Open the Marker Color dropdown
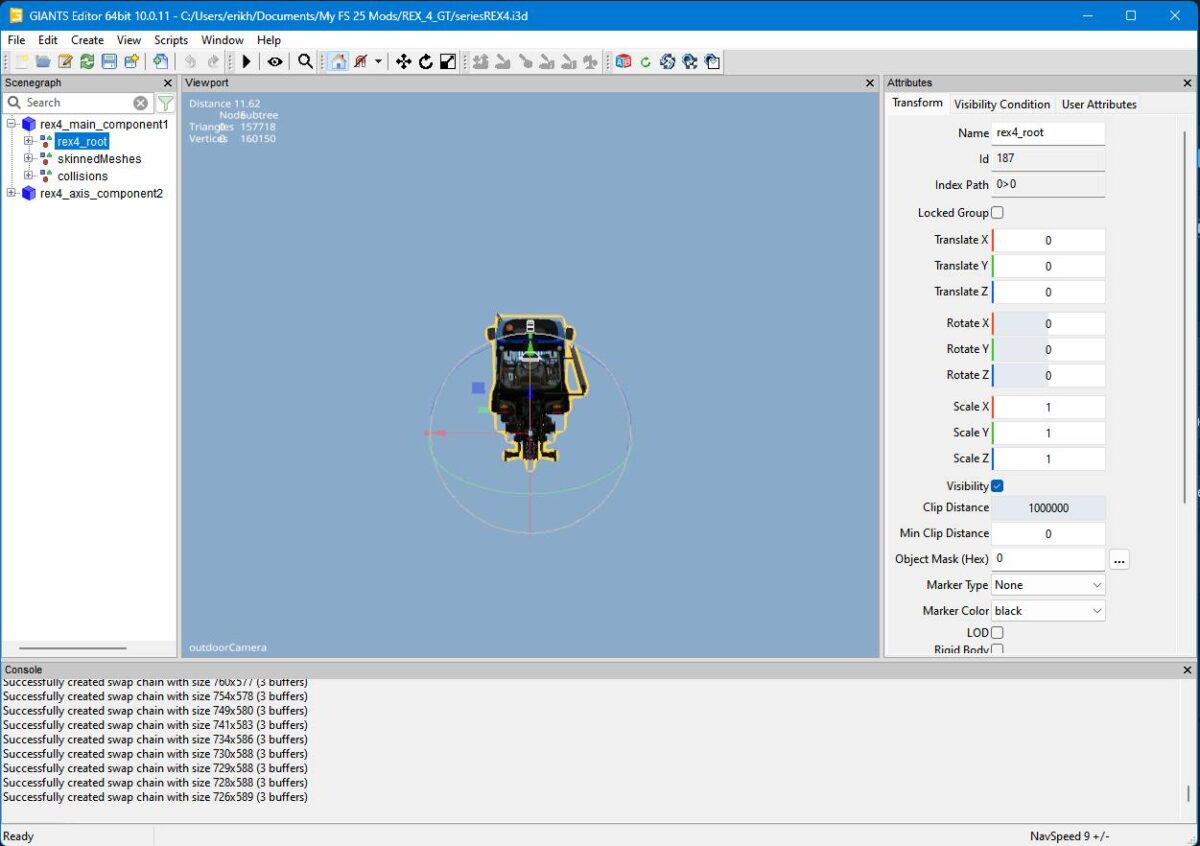1200x846 pixels. (x=1048, y=611)
